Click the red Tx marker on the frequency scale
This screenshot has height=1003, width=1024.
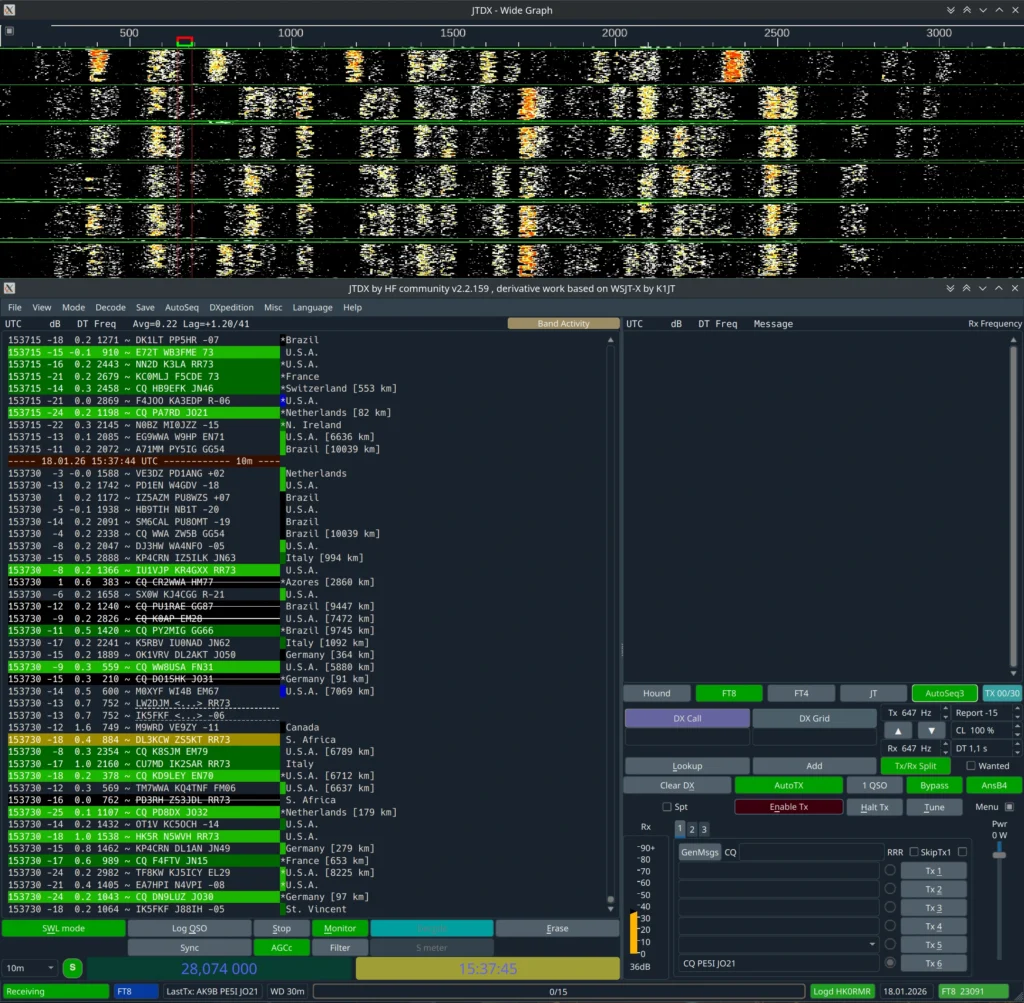(x=184, y=41)
